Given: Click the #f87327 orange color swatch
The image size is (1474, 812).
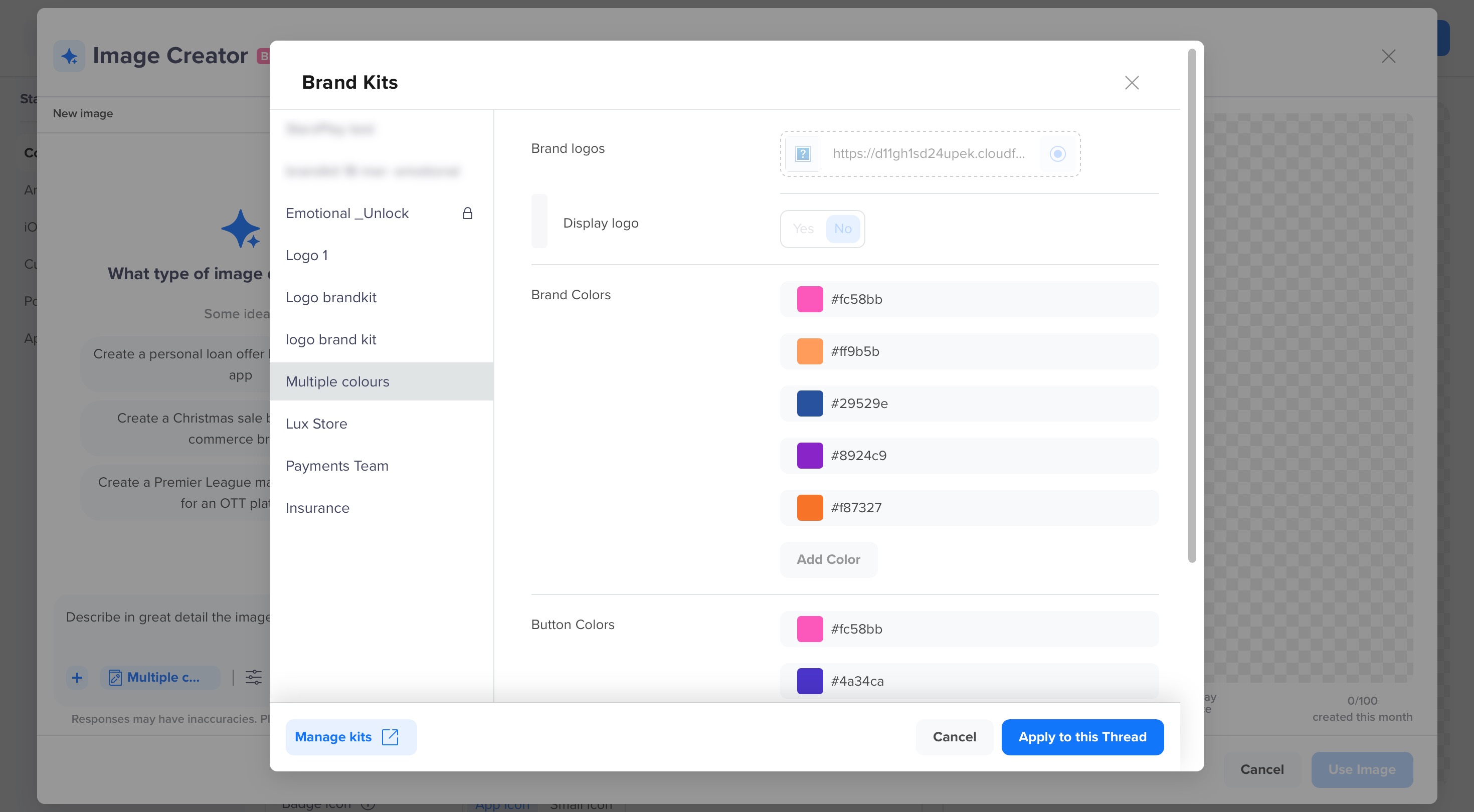Looking at the screenshot, I should 810,508.
